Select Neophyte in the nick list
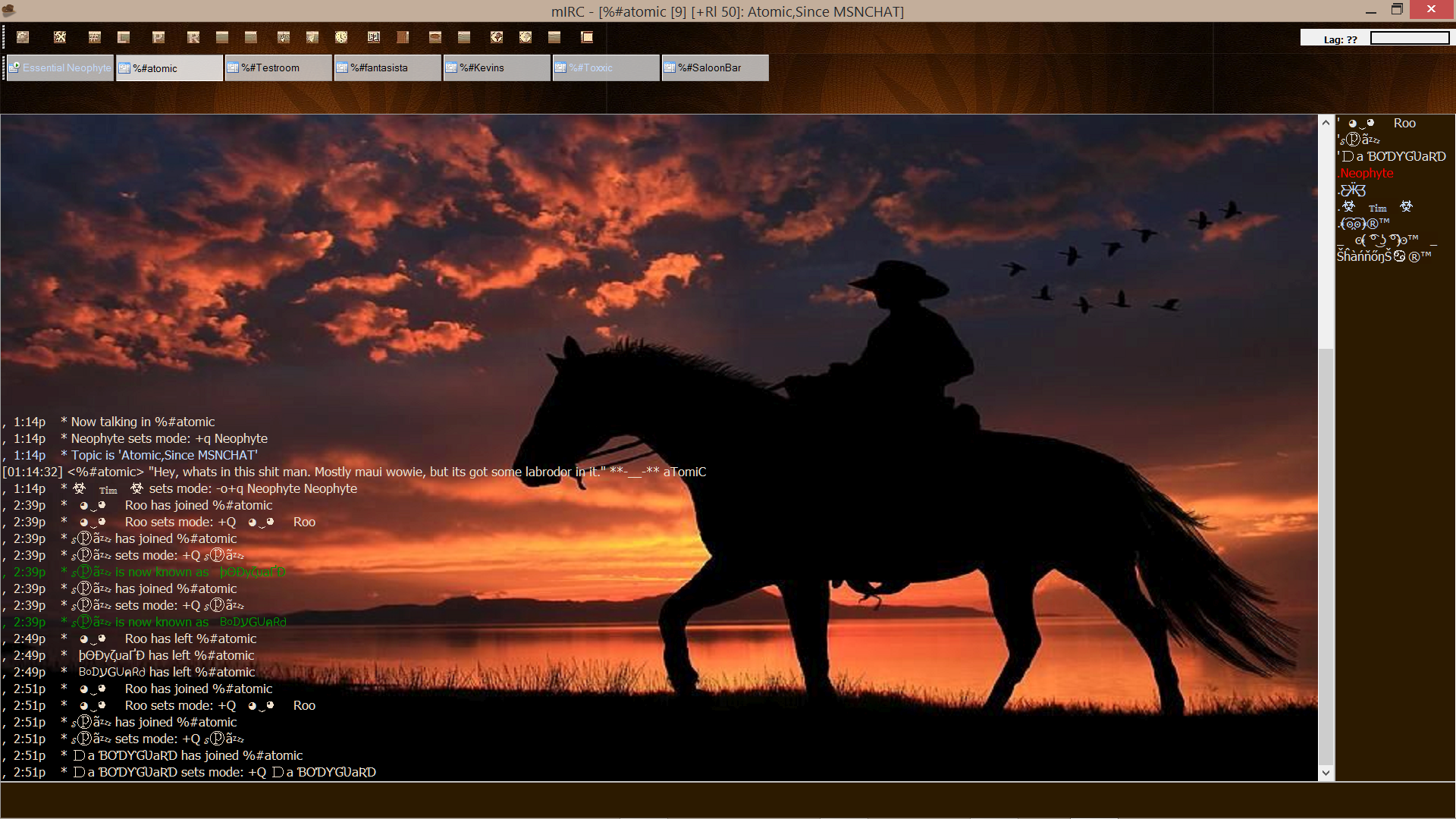Screen dimensions: 1456x819 tap(1367, 174)
